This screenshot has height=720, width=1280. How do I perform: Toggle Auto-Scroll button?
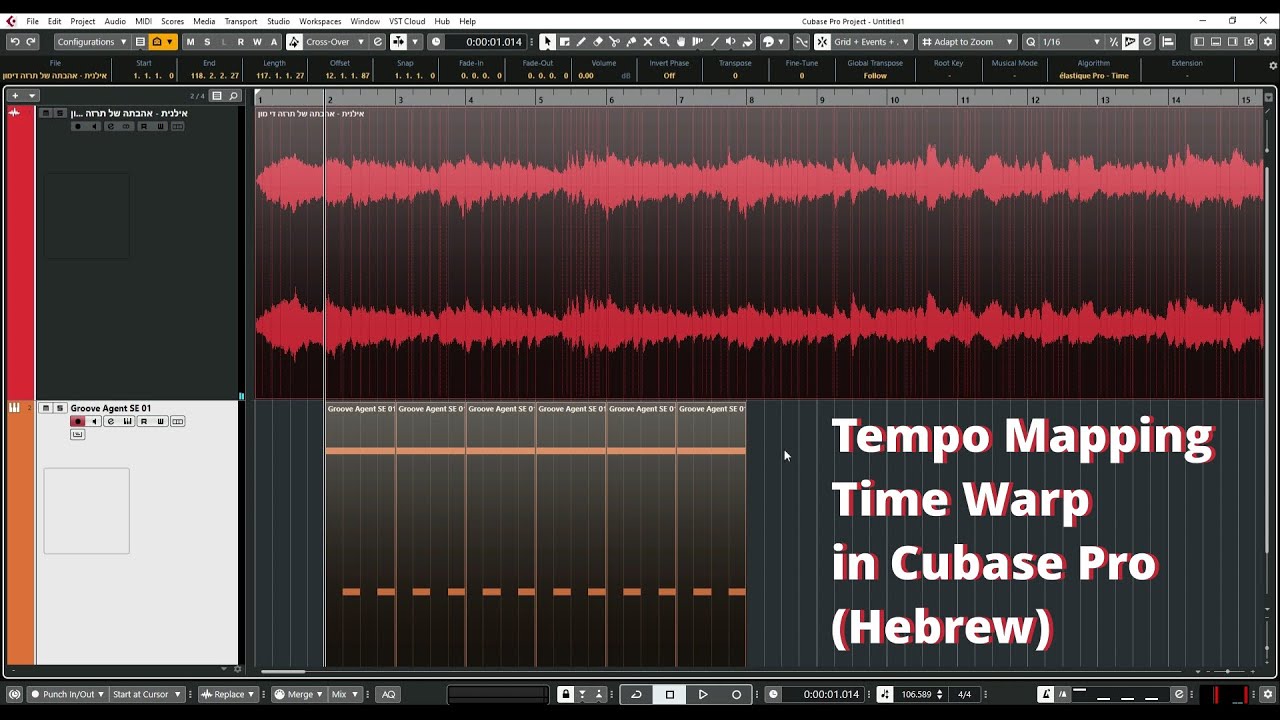point(398,42)
